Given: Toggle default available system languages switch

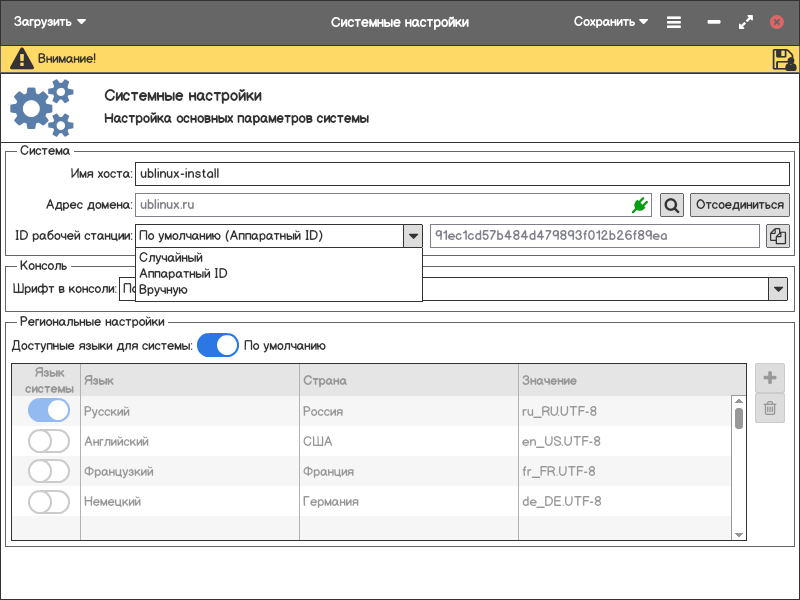Looking at the screenshot, I should [217, 346].
